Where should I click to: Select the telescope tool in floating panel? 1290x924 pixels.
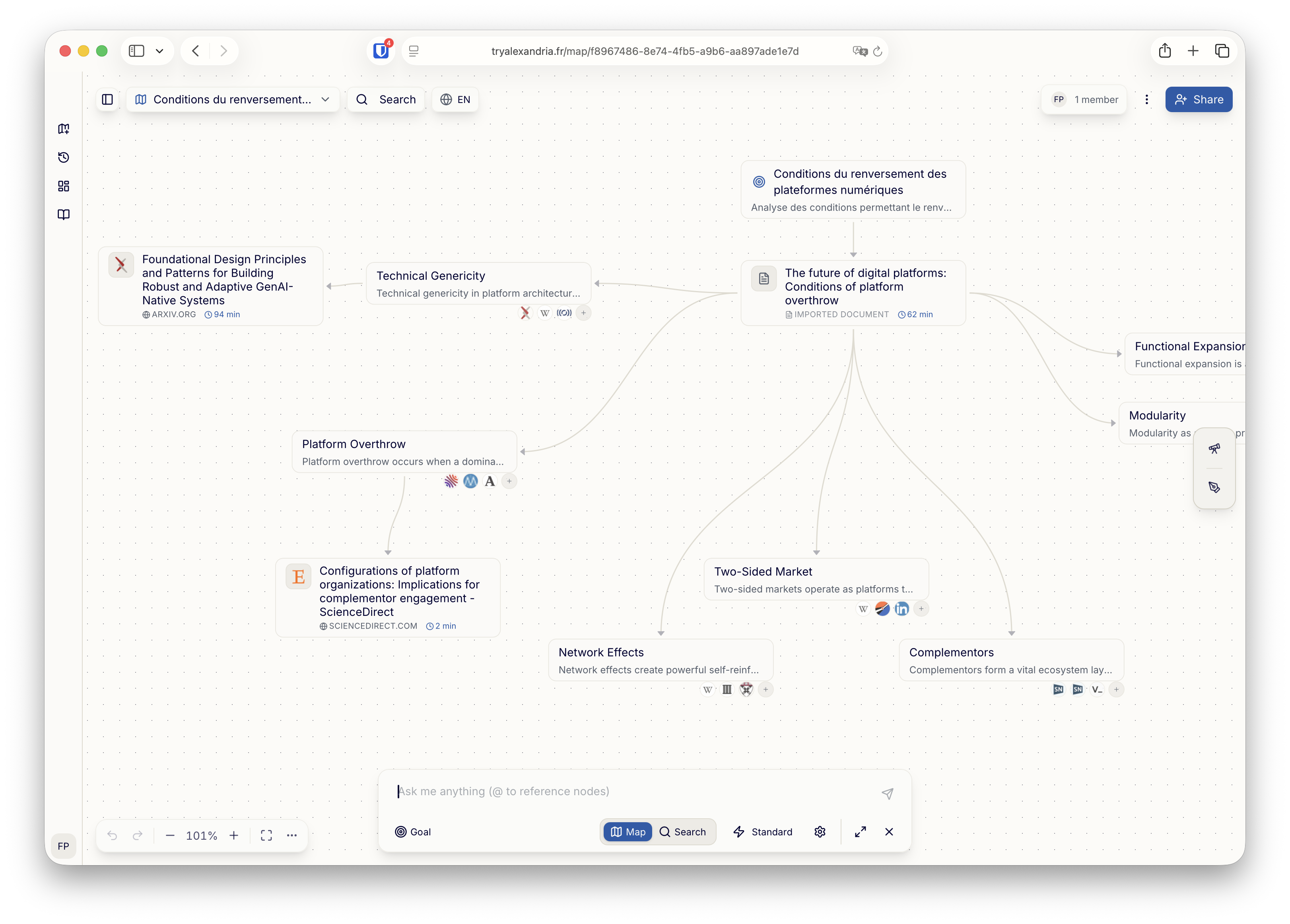point(1214,448)
